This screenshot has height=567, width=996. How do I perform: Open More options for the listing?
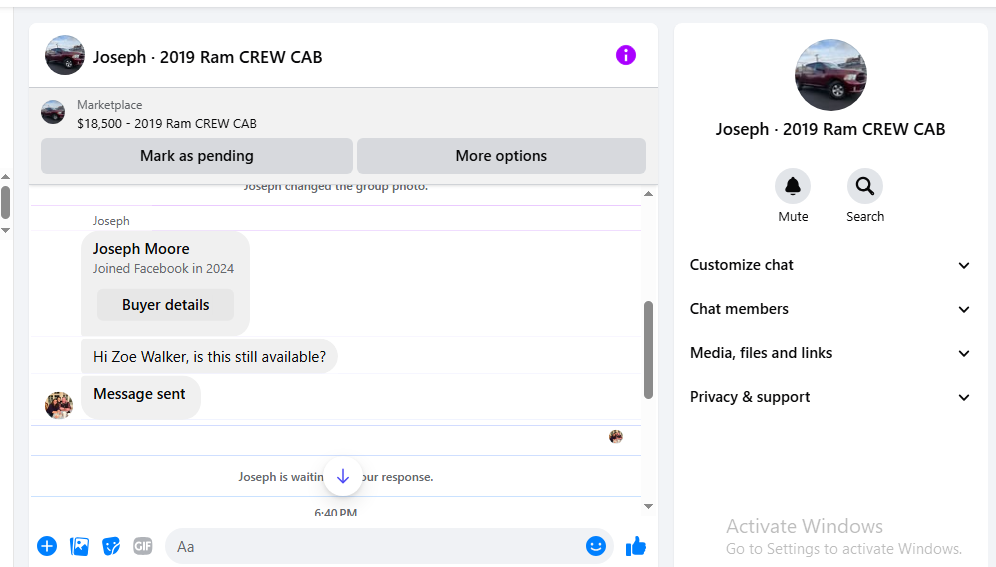coord(501,156)
